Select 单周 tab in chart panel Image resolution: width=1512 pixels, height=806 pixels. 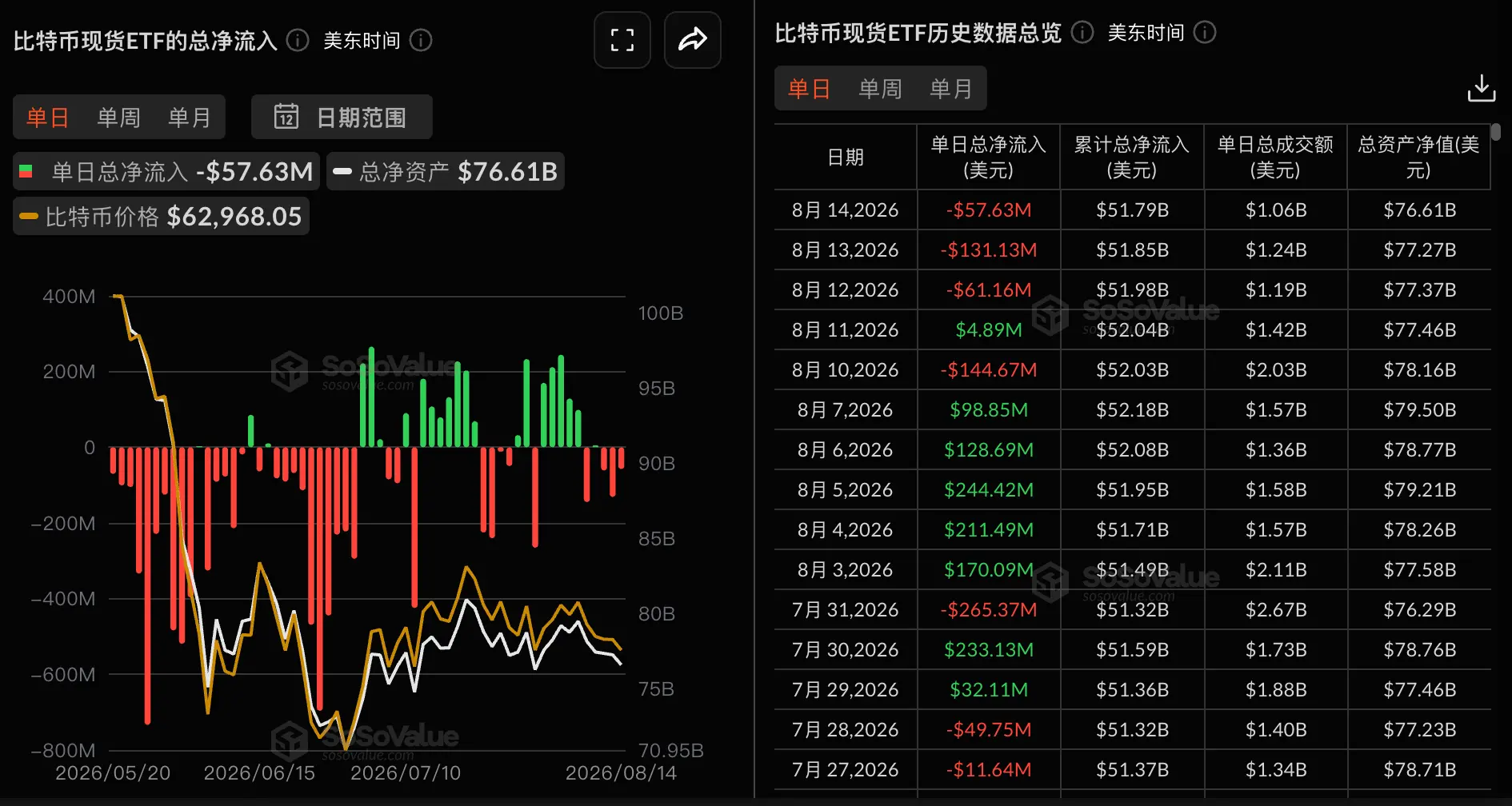118,118
